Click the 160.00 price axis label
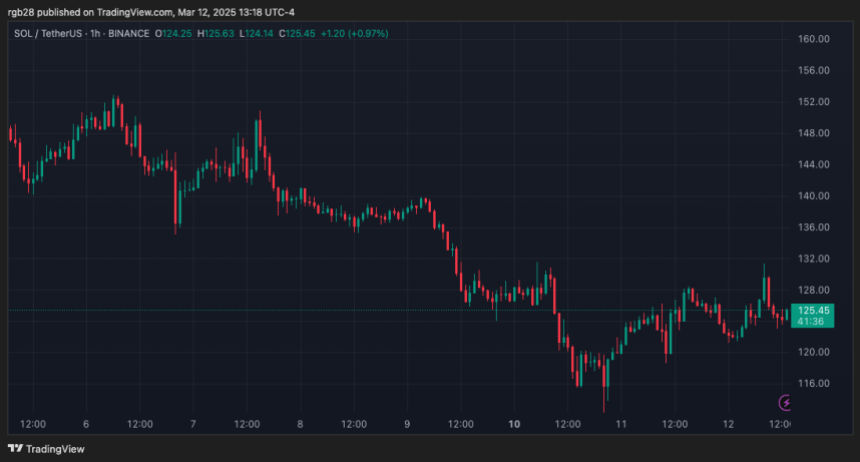Screen dimensions: 860x462 pyautogui.click(x=815, y=39)
